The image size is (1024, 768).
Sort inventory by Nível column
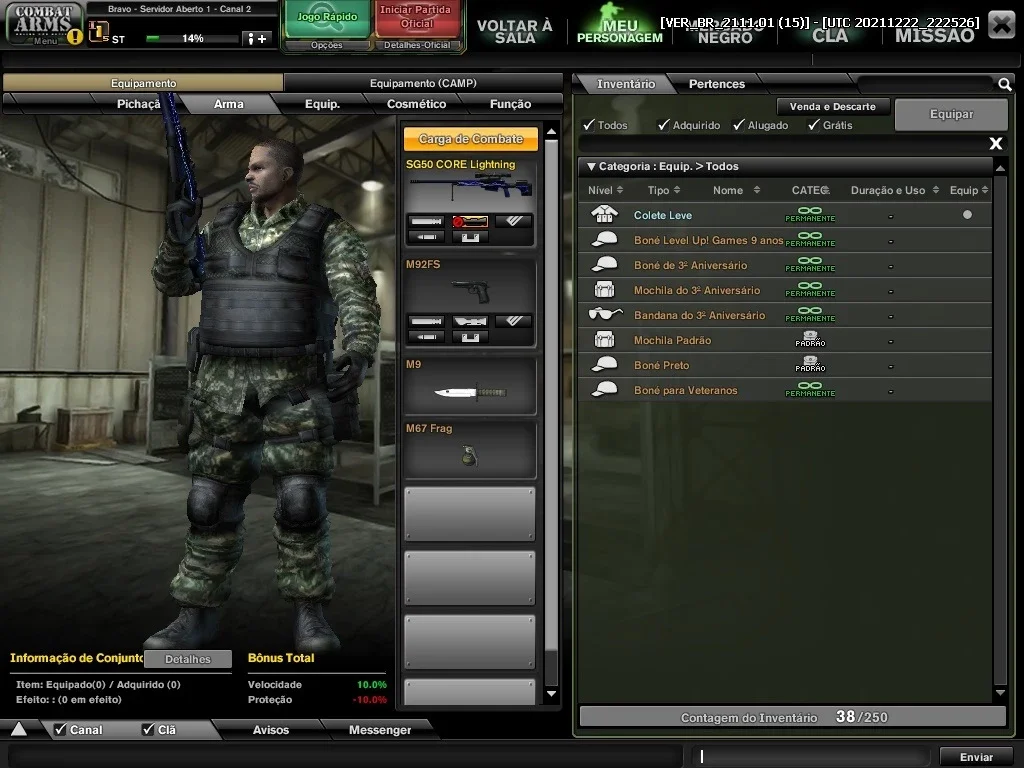coord(605,190)
